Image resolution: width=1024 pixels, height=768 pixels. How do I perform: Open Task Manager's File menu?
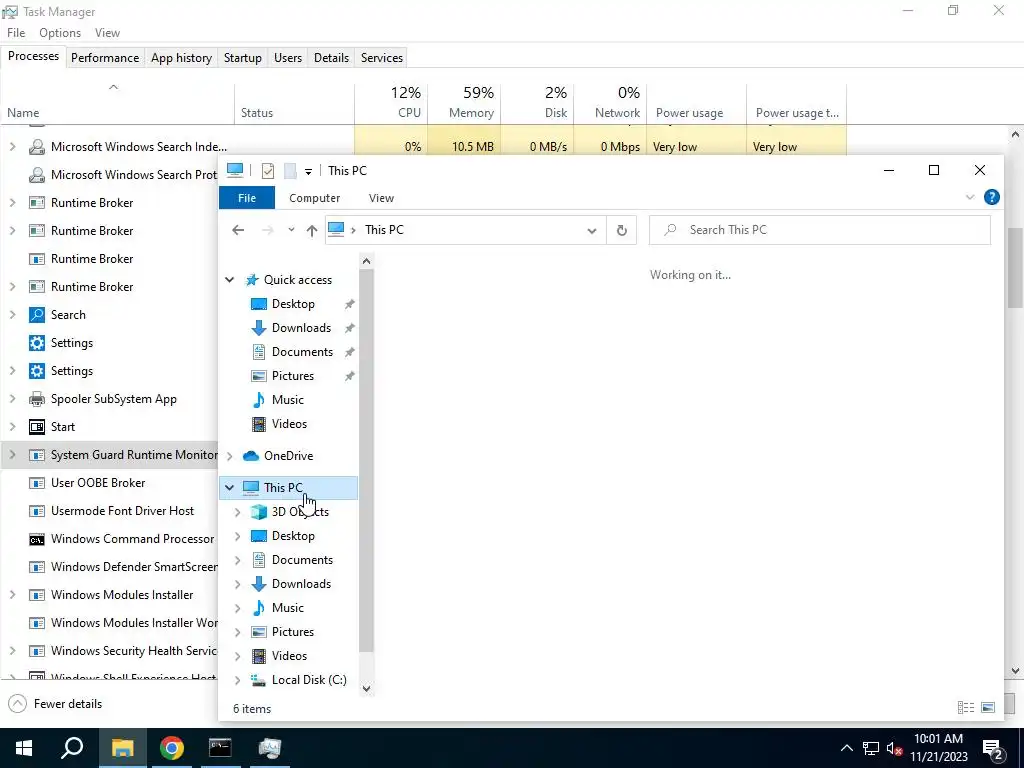pyautogui.click(x=16, y=33)
